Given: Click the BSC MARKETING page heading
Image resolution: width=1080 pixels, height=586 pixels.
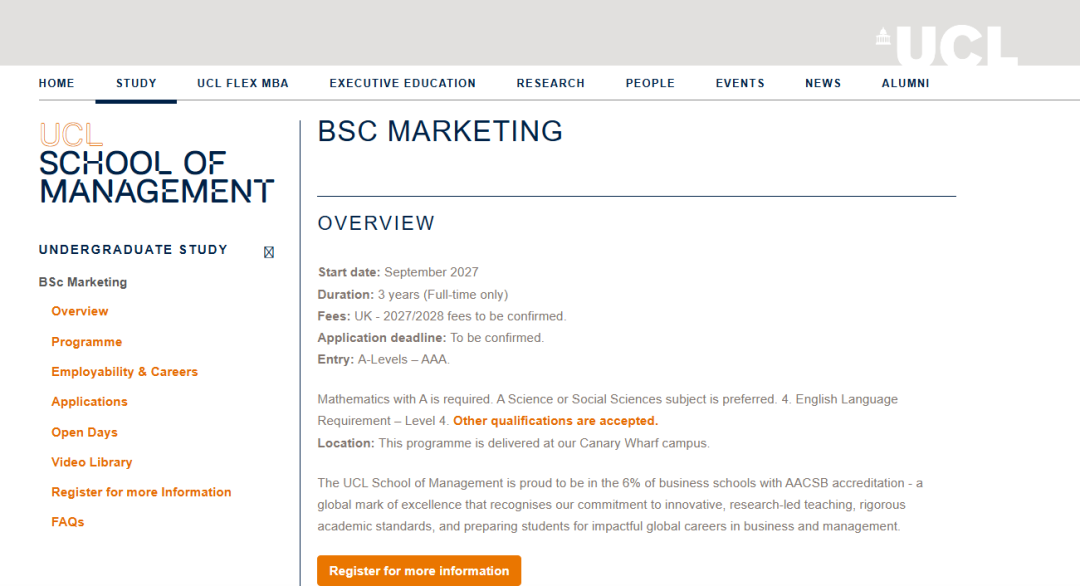Looking at the screenshot, I should point(440,132).
